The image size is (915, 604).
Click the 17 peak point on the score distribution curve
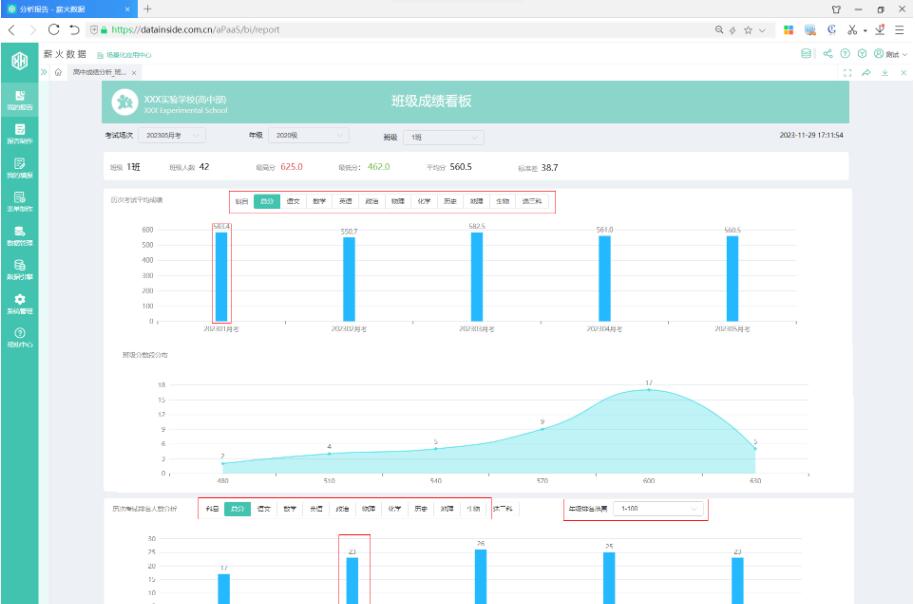click(x=649, y=389)
